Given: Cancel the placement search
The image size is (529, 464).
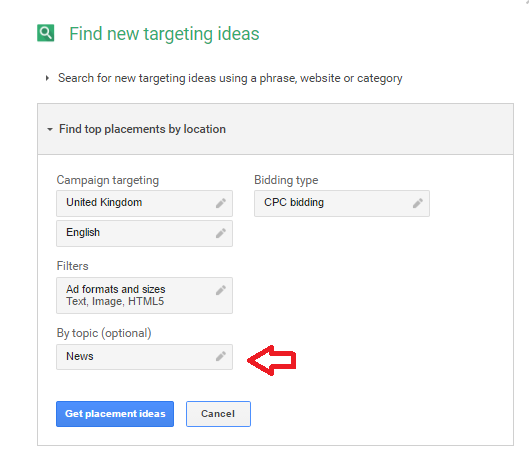Looking at the screenshot, I should [218, 414].
